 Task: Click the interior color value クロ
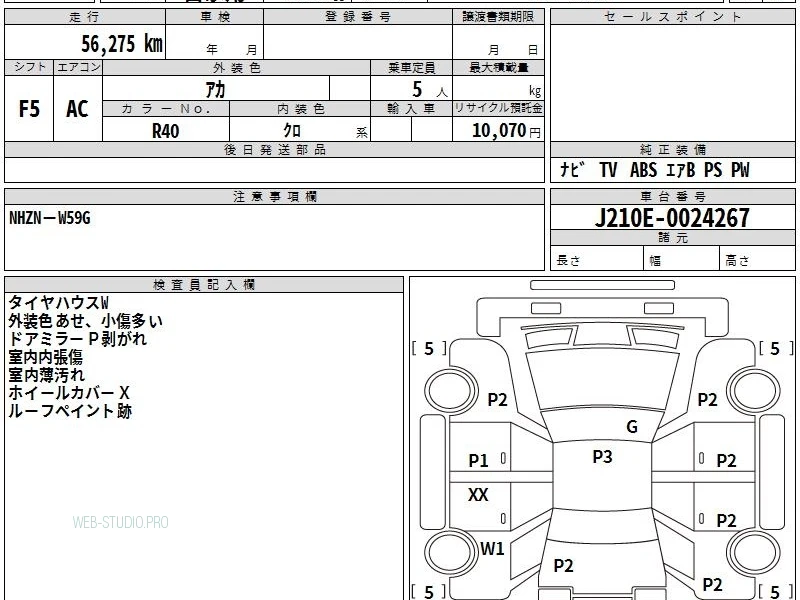click(x=292, y=131)
